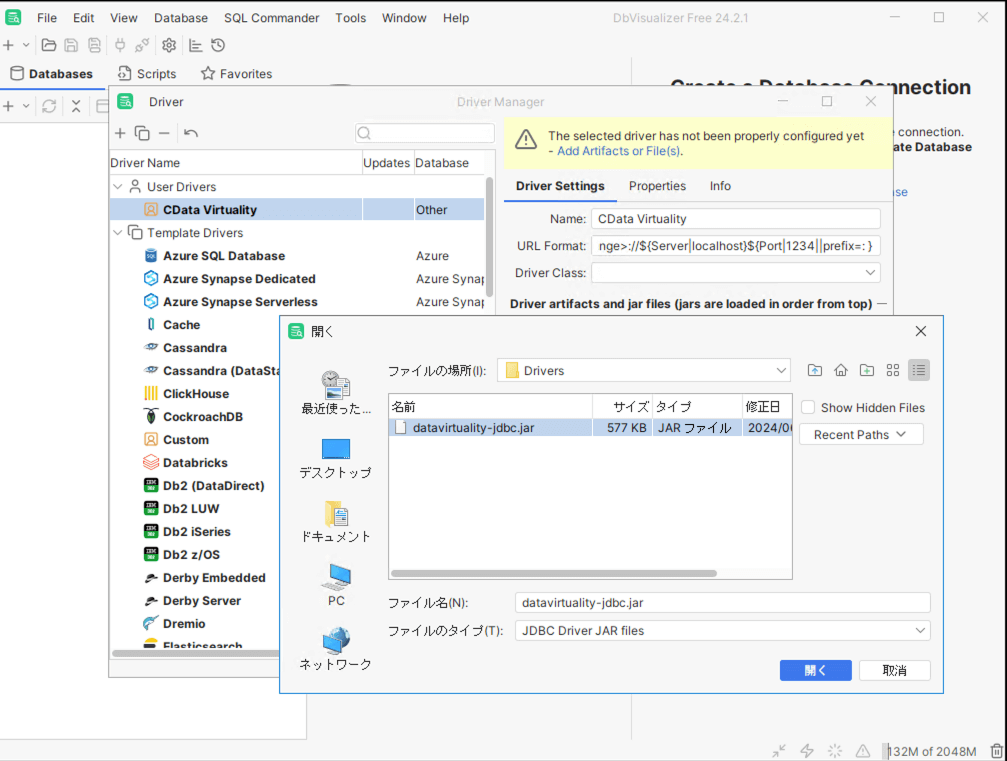The width and height of the screenshot is (1007, 761).
Task: Open the File menu
Action: pos(47,18)
